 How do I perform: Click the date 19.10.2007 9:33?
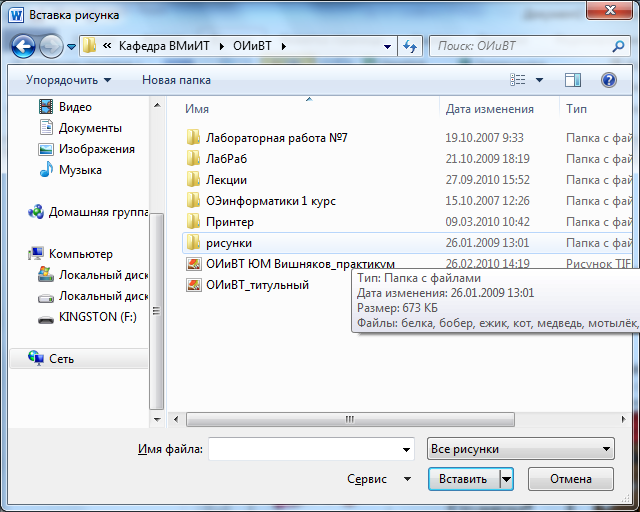click(x=484, y=138)
